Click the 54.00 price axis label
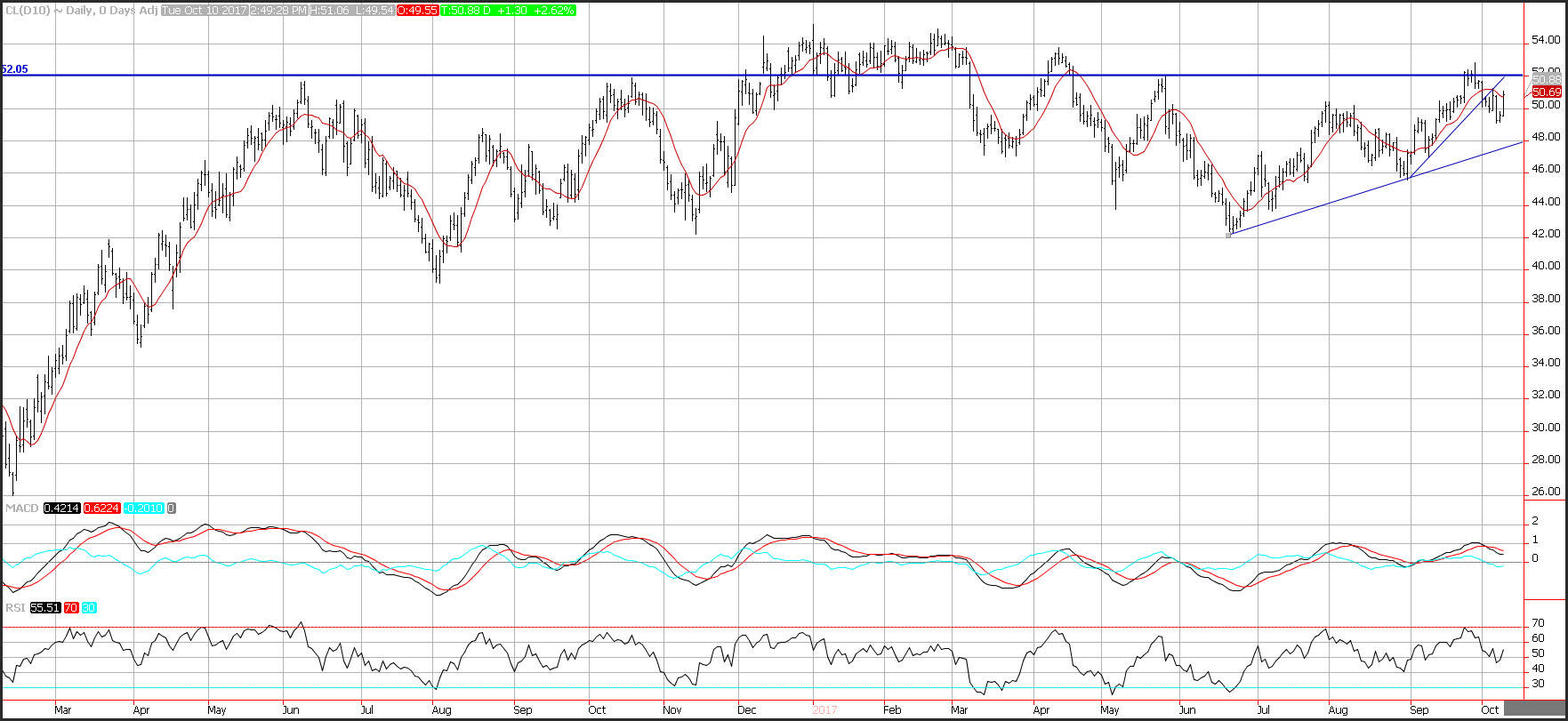 click(x=1545, y=41)
